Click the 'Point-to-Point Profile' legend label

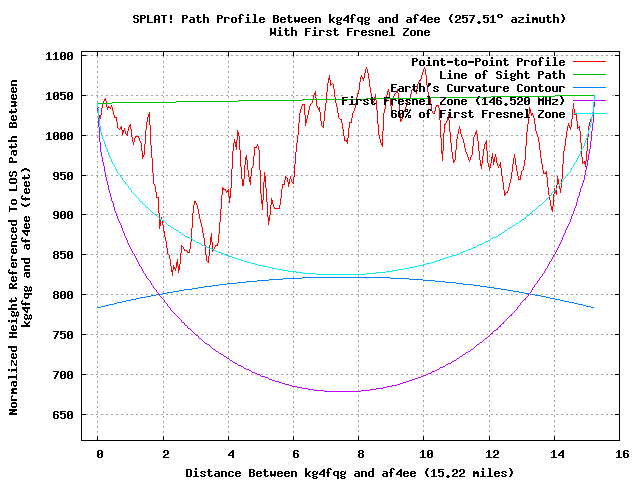tap(488, 62)
